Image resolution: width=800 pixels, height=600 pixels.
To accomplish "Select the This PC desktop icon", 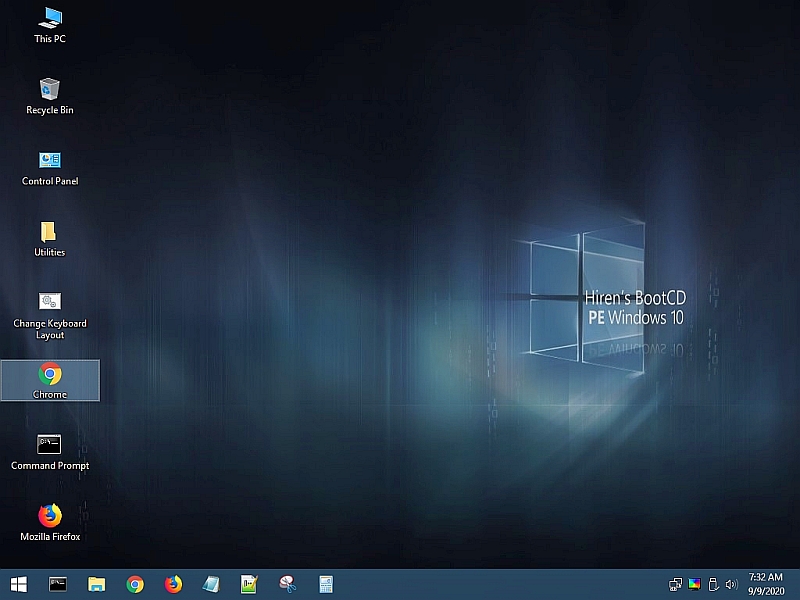I will pos(50,25).
